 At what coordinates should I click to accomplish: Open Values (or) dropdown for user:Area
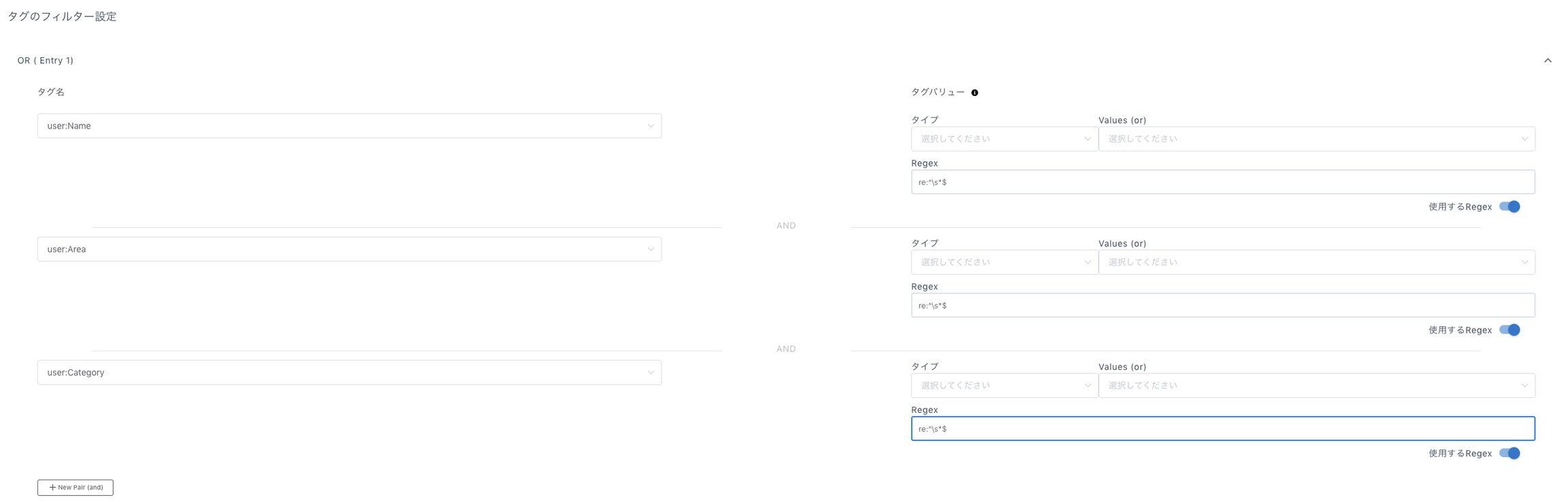point(1317,262)
